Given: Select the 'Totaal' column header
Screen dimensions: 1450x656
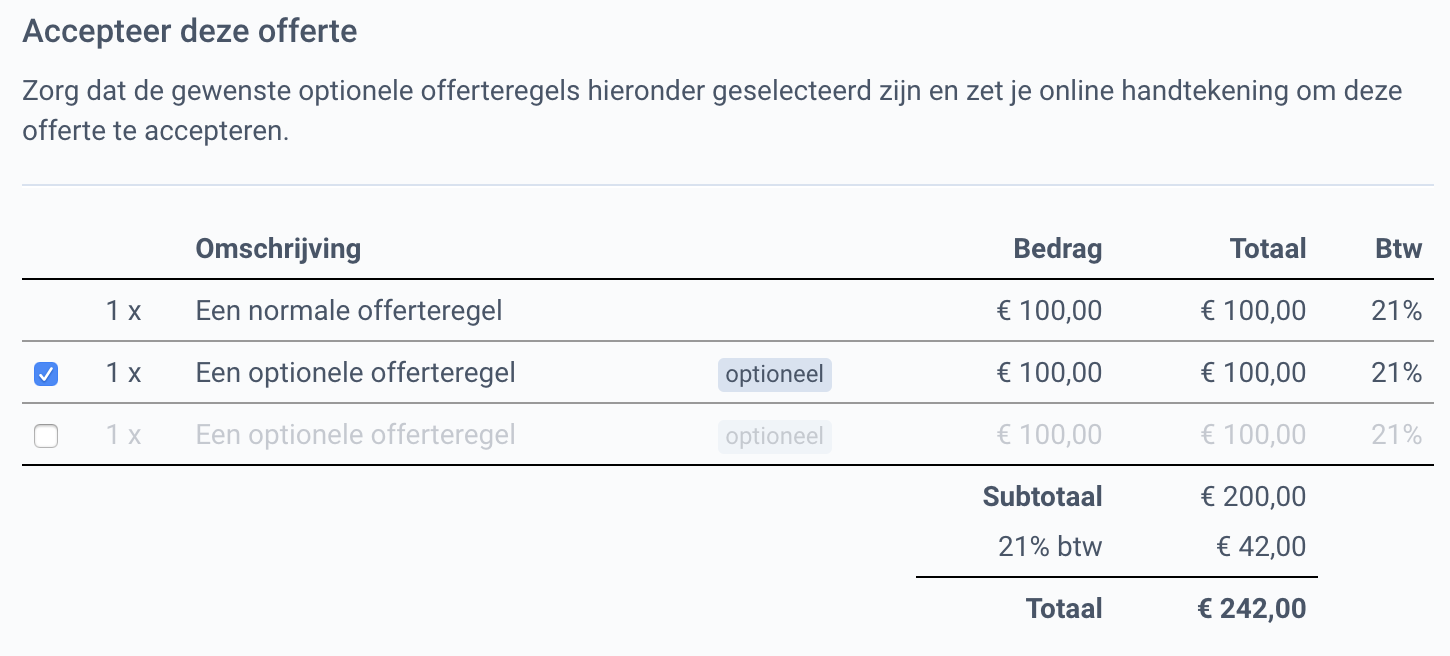Looking at the screenshot, I should 1267,248.
